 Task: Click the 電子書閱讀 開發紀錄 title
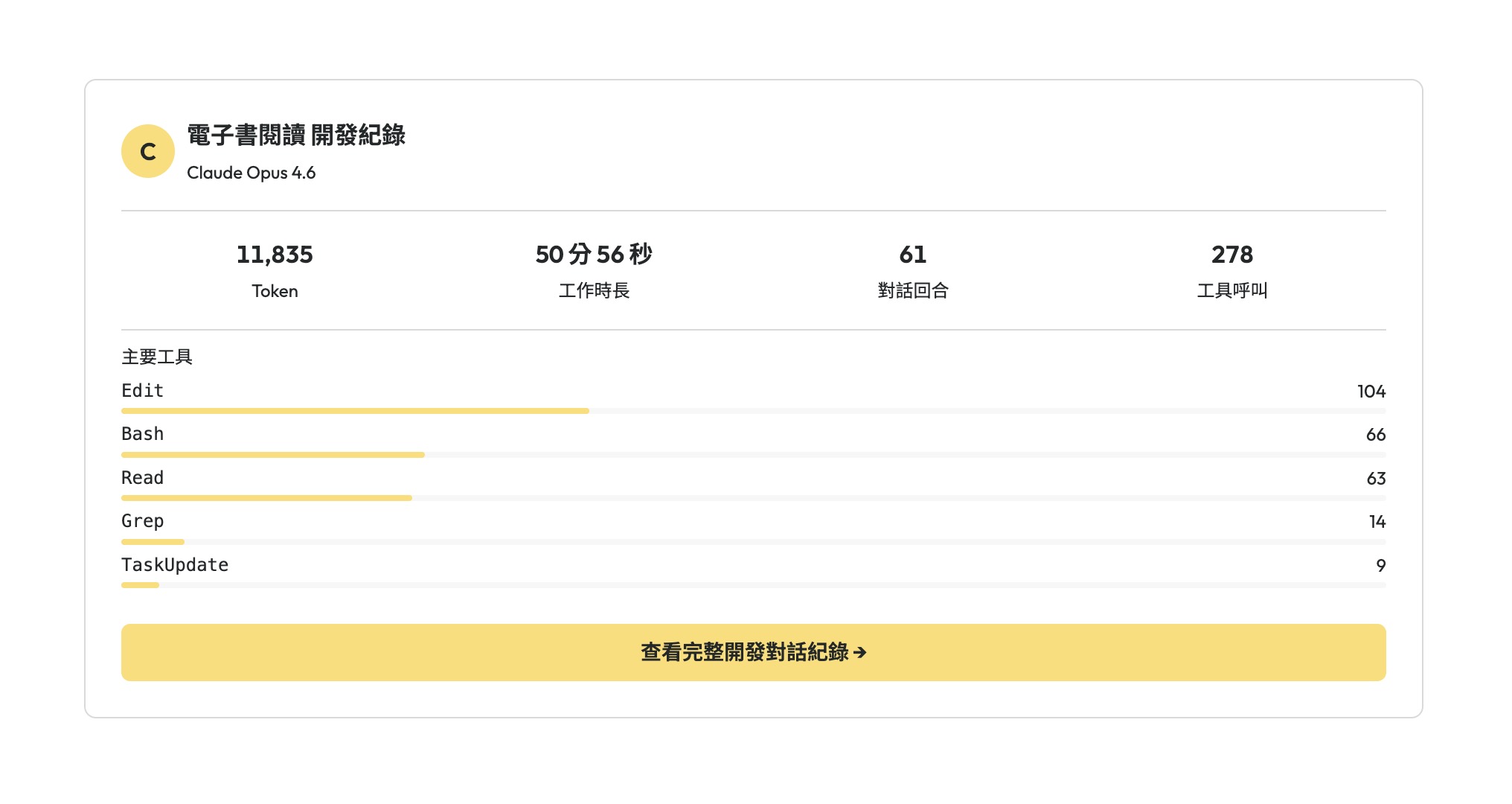(298, 136)
